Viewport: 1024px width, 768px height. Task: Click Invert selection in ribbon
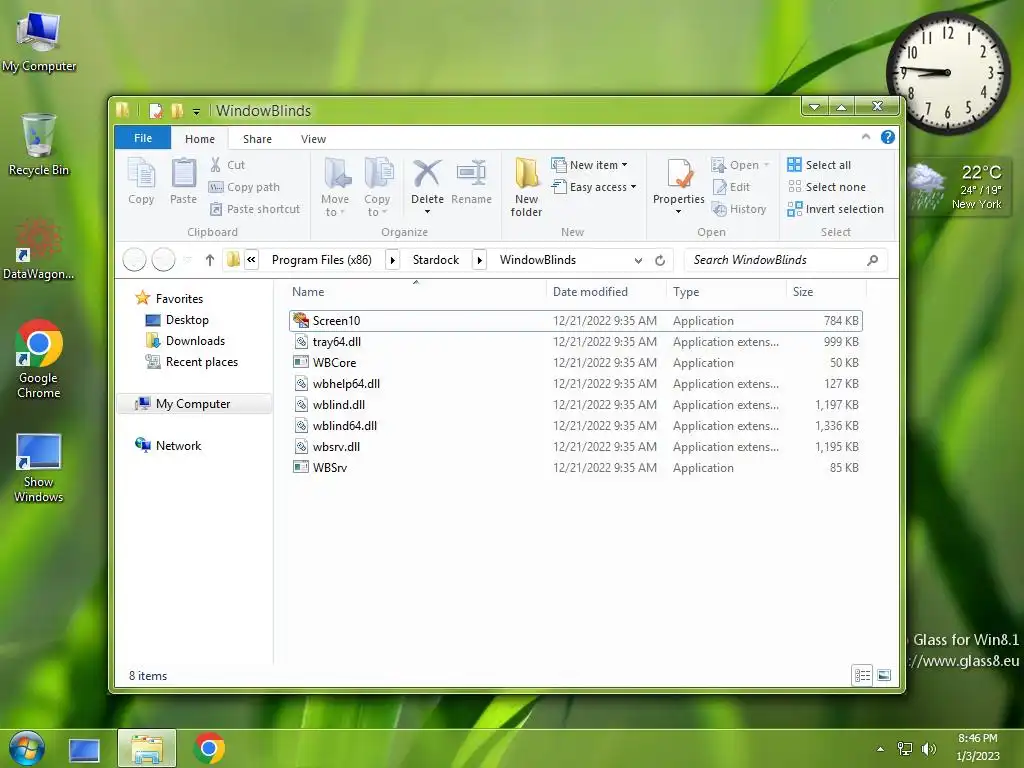click(x=835, y=209)
